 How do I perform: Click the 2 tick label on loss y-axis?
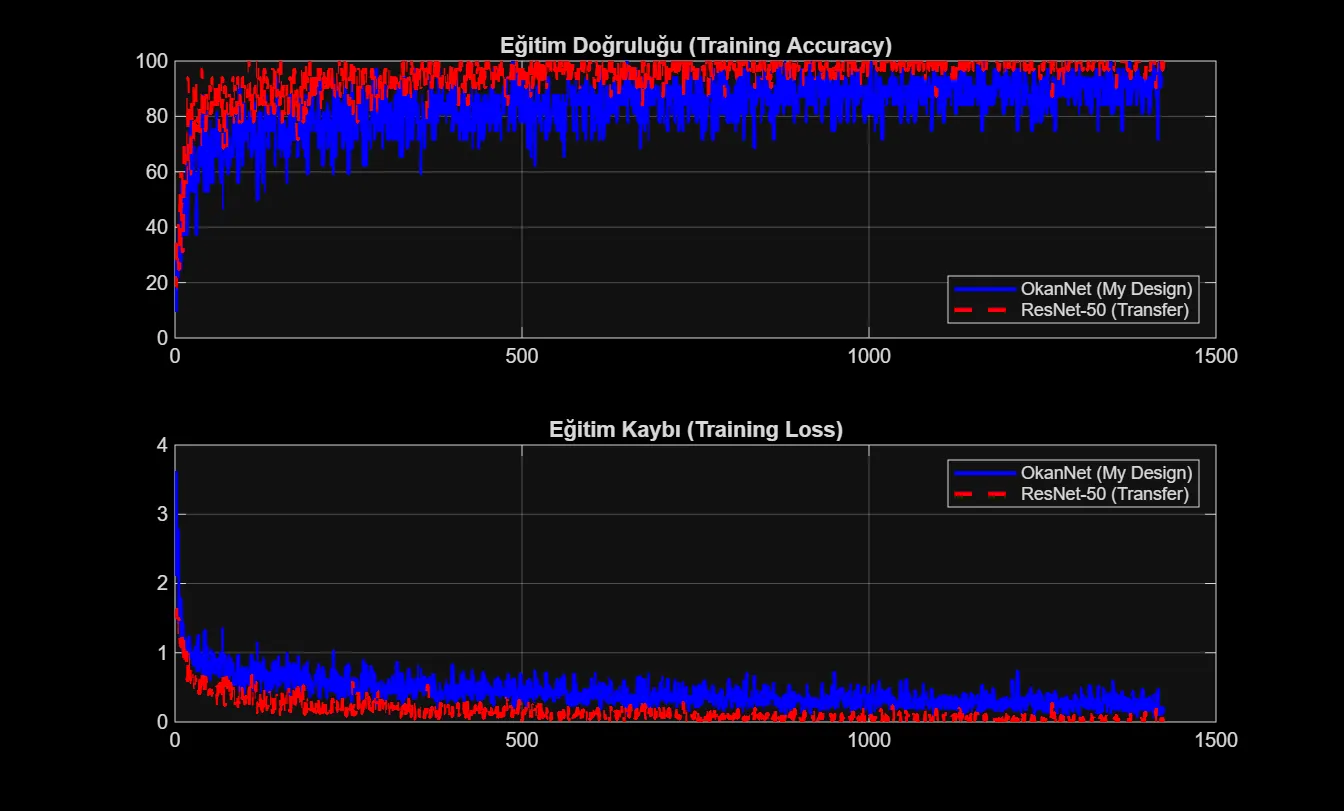[161, 584]
